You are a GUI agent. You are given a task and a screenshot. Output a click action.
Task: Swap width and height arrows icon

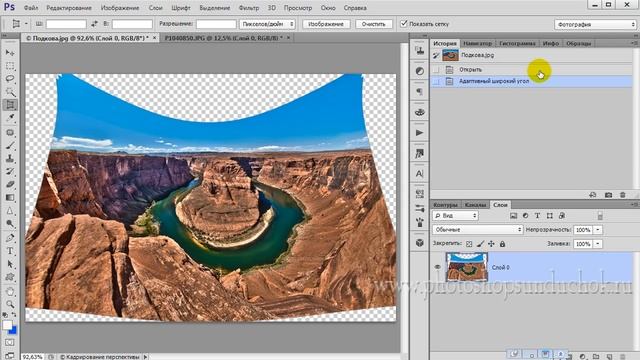pyautogui.click(x=94, y=24)
